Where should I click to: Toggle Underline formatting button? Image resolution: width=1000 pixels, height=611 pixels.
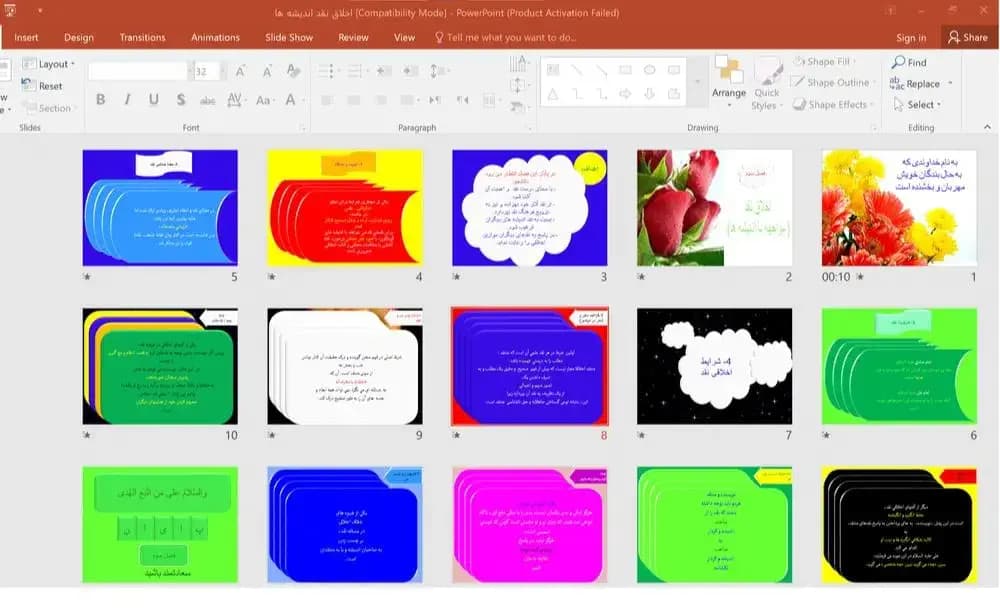coord(154,99)
